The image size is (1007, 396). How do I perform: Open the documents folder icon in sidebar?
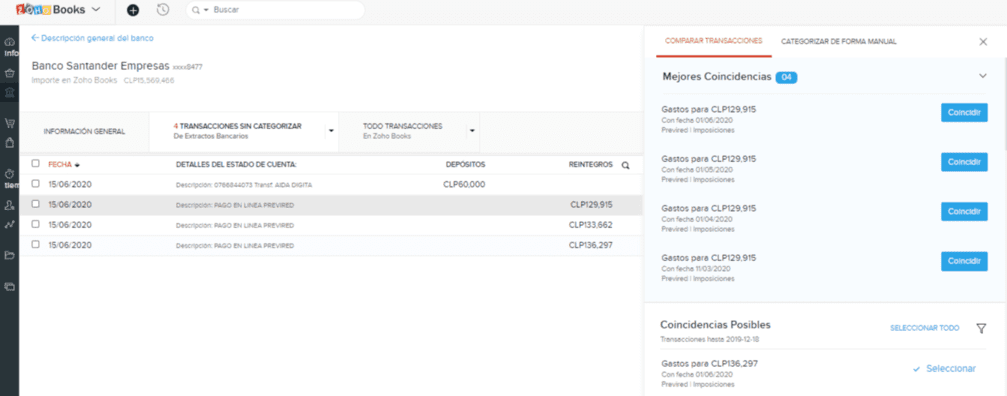[x=9, y=255]
